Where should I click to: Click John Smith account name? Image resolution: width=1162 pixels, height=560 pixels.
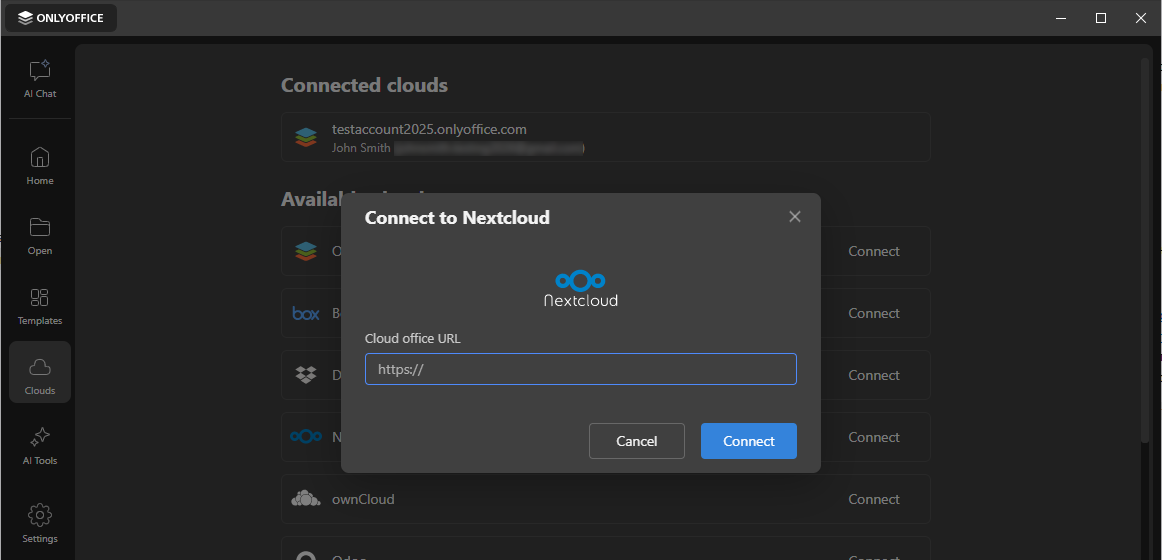coord(361,148)
